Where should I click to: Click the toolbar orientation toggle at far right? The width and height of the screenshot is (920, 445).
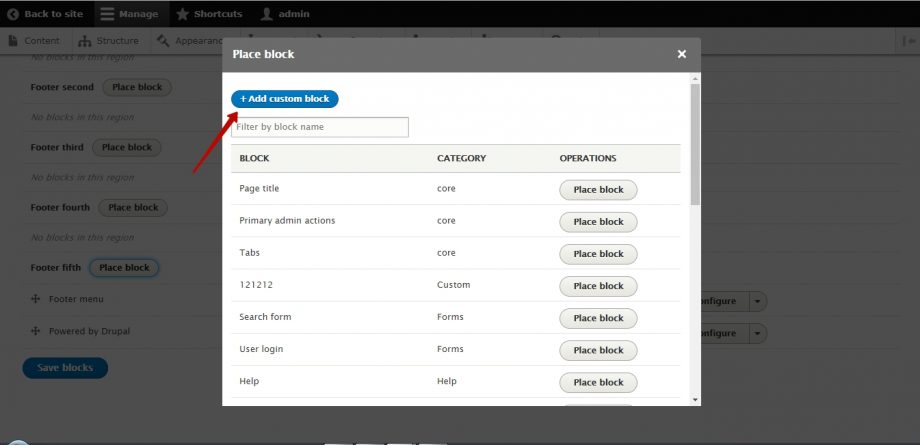tap(908, 41)
